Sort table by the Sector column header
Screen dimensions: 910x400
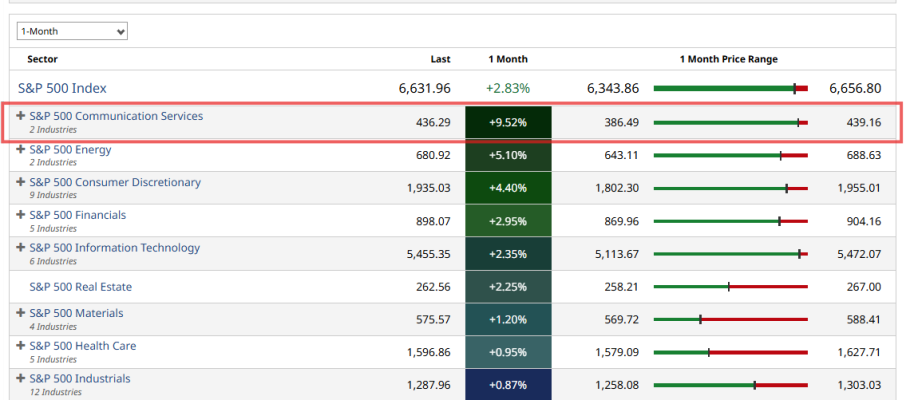[x=42, y=59]
